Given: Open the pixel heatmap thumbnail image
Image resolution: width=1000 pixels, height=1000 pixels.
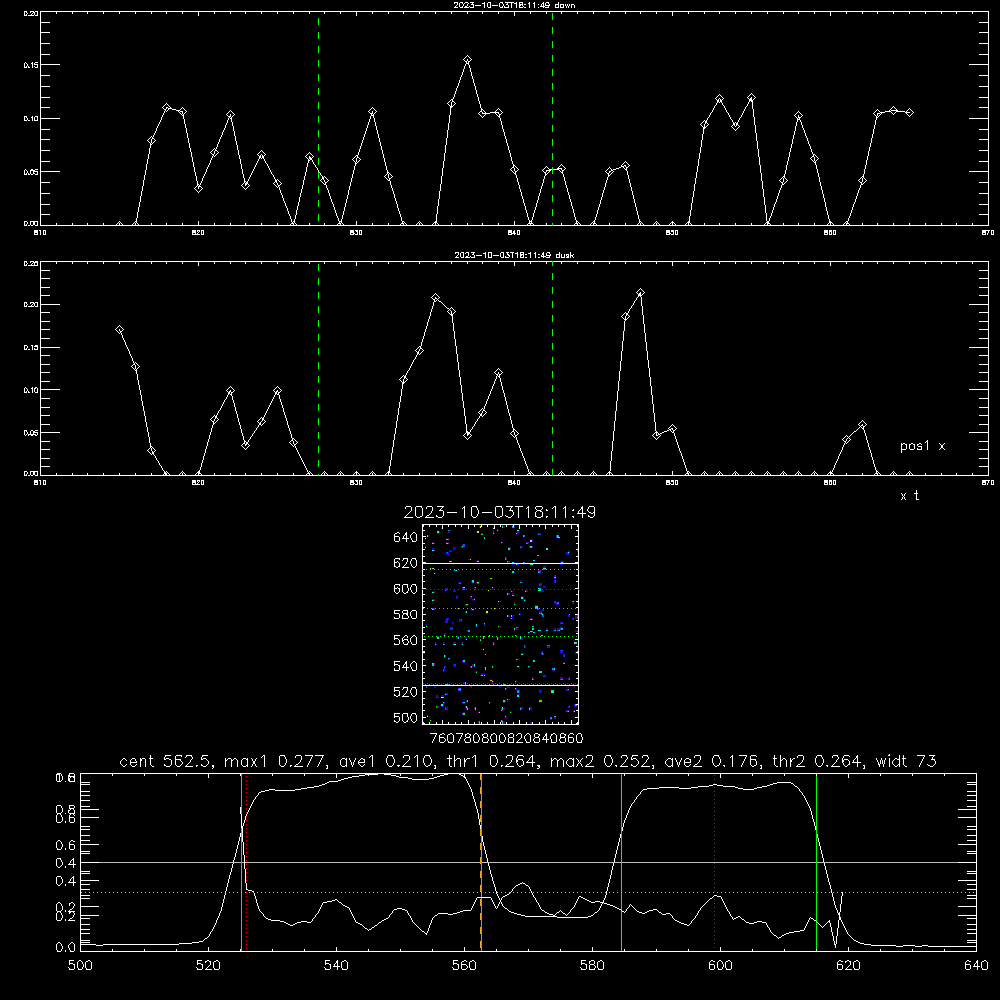Looking at the screenshot, I should point(501,624).
